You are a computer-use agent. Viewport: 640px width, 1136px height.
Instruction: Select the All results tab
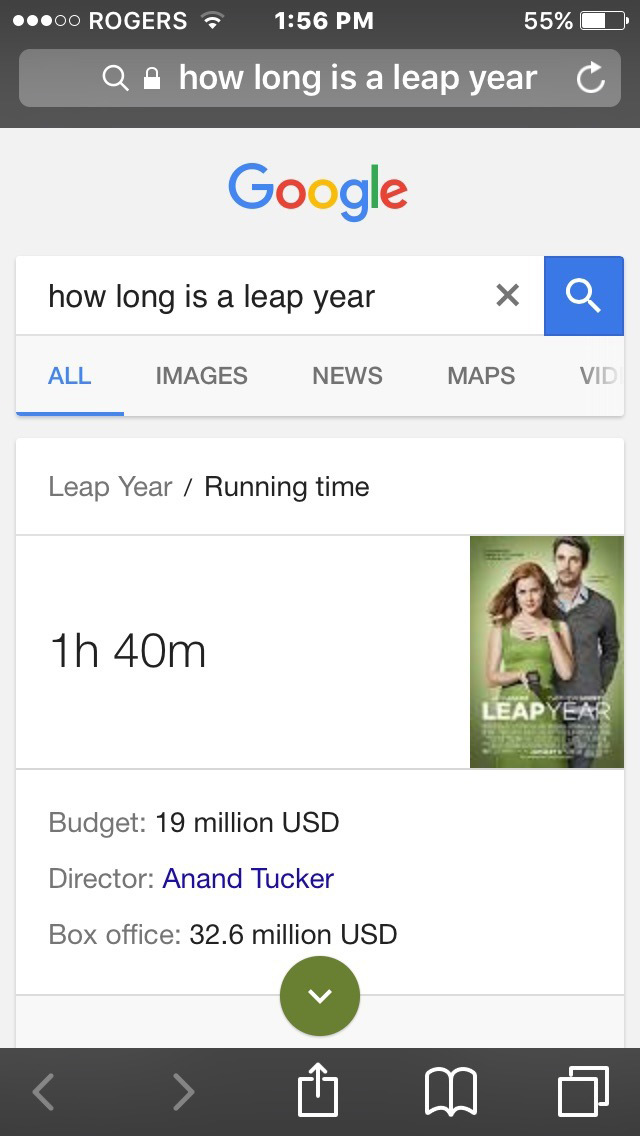69,376
